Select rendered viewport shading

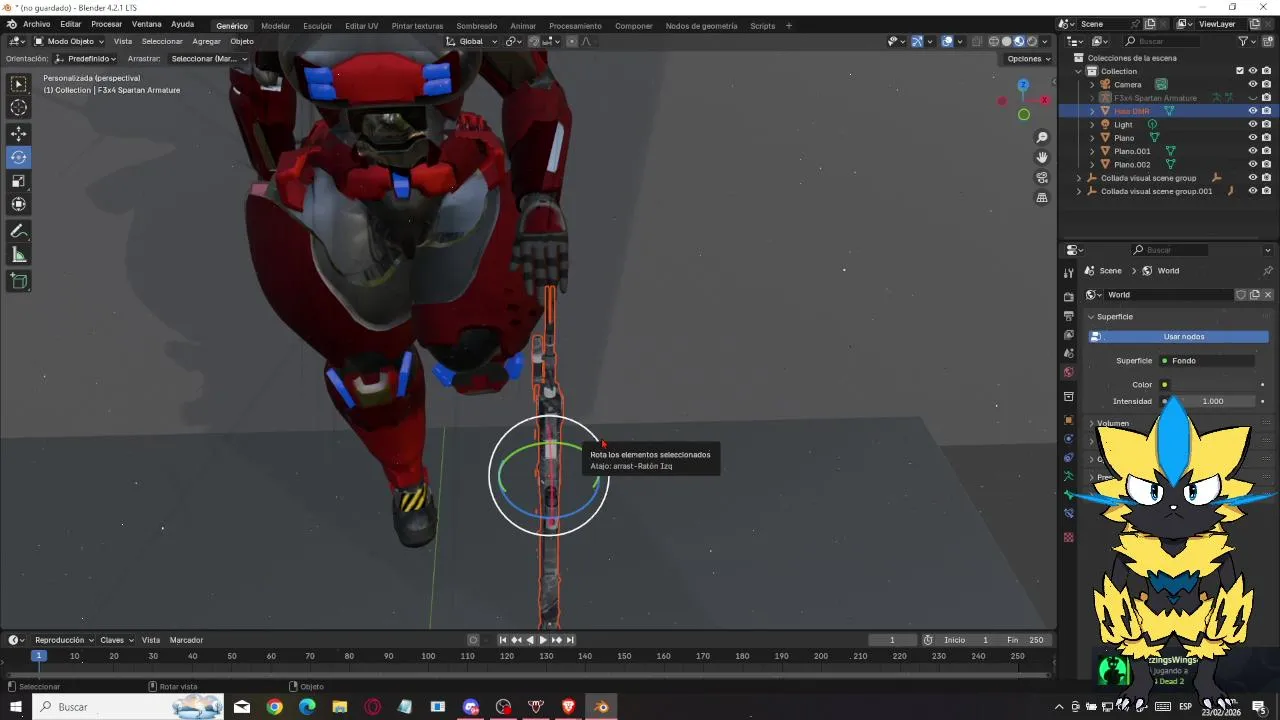coord(1032,41)
